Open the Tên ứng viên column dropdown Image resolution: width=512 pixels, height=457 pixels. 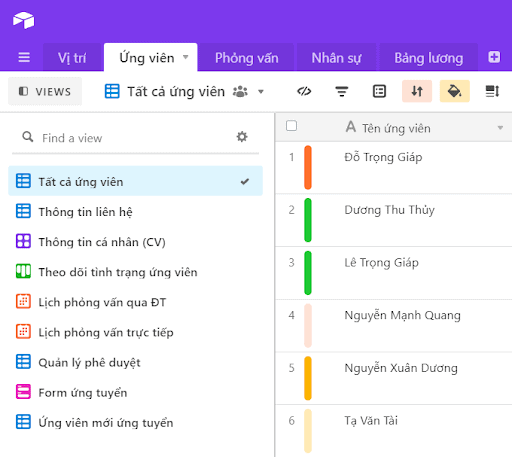coord(500,128)
